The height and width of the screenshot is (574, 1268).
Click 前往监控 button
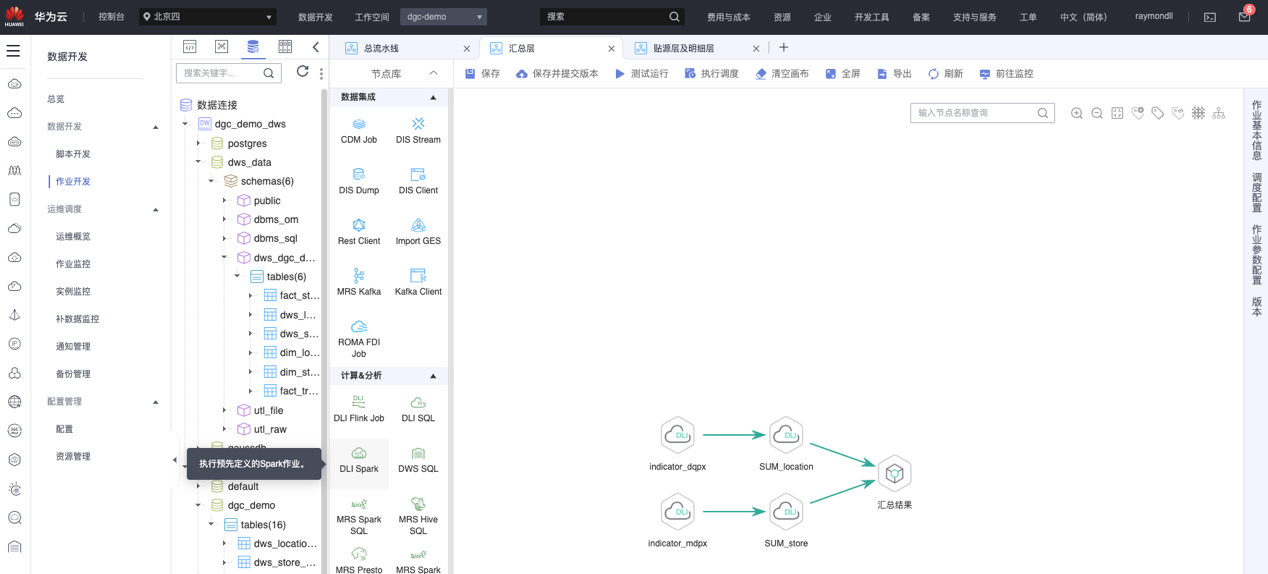click(x=1006, y=74)
